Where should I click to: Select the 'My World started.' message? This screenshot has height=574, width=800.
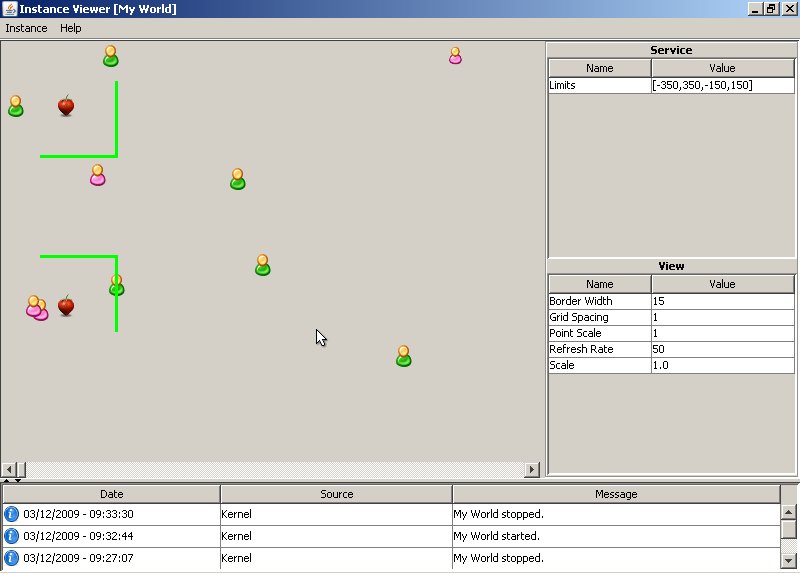[496, 536]
